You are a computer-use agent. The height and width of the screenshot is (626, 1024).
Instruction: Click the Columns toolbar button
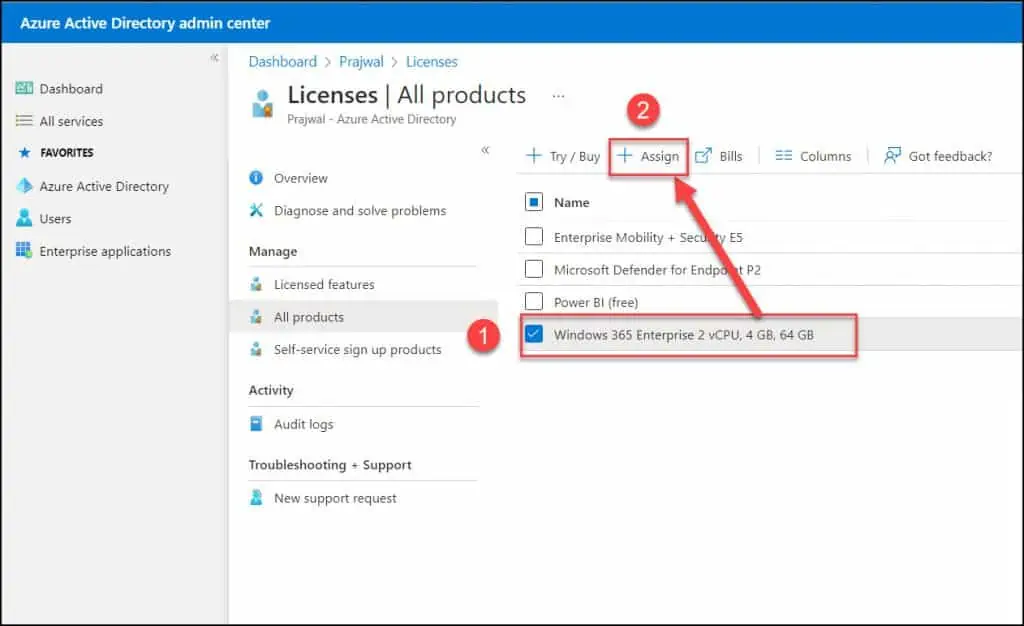tap(813, 156)
